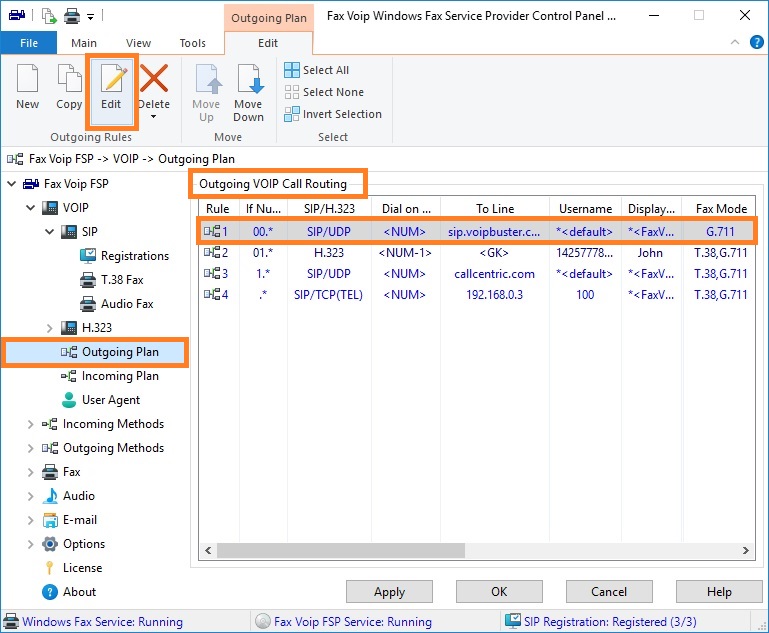
Task: Click the Help button
Action: pos(719,592)
